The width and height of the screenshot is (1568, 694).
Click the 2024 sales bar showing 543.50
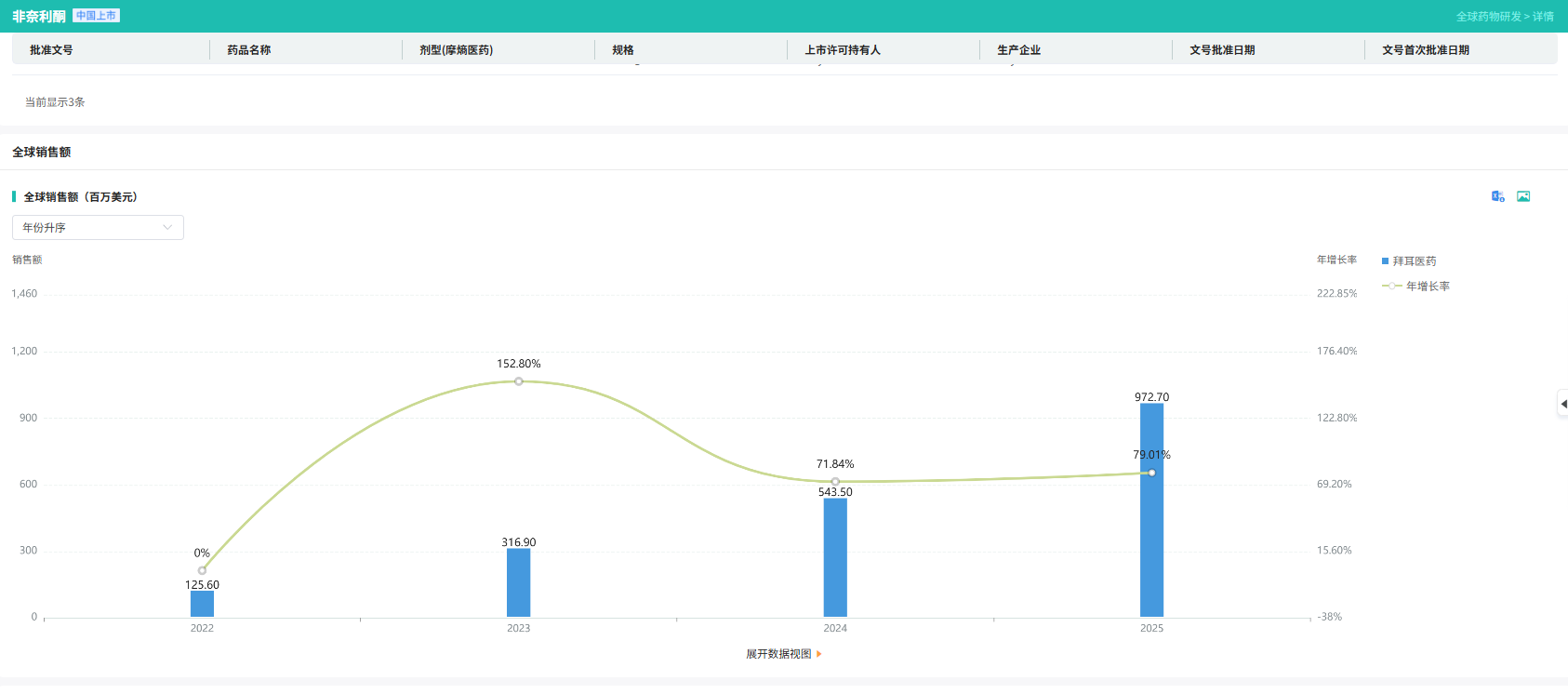point(835,557)
